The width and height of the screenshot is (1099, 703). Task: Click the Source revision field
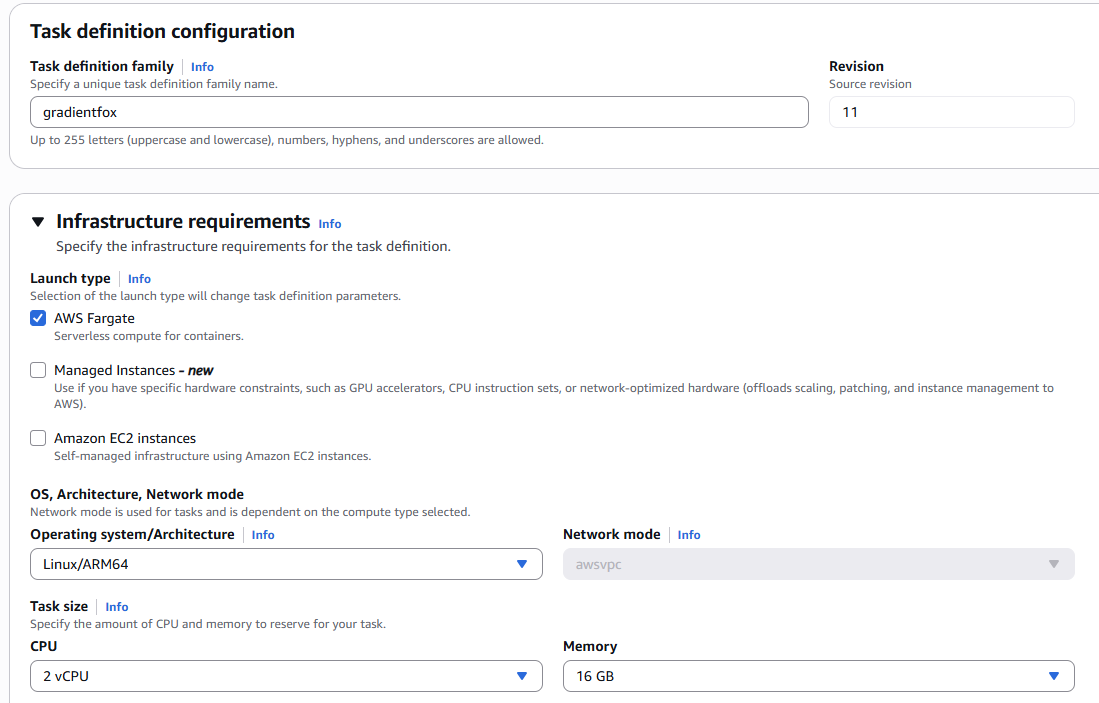coord(951,112)
